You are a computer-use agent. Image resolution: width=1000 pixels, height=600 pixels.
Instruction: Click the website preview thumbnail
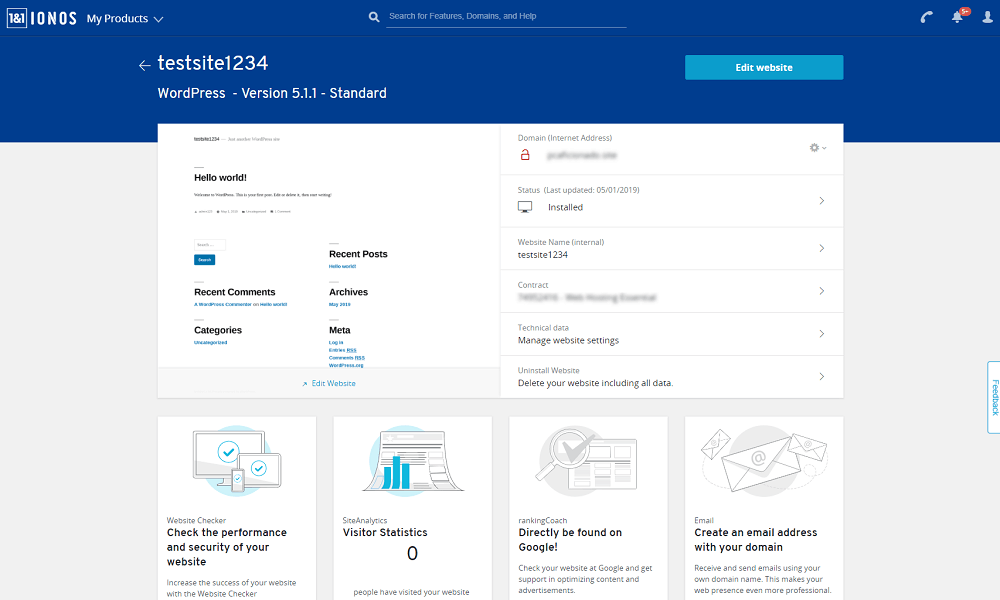tap(328, 246)
